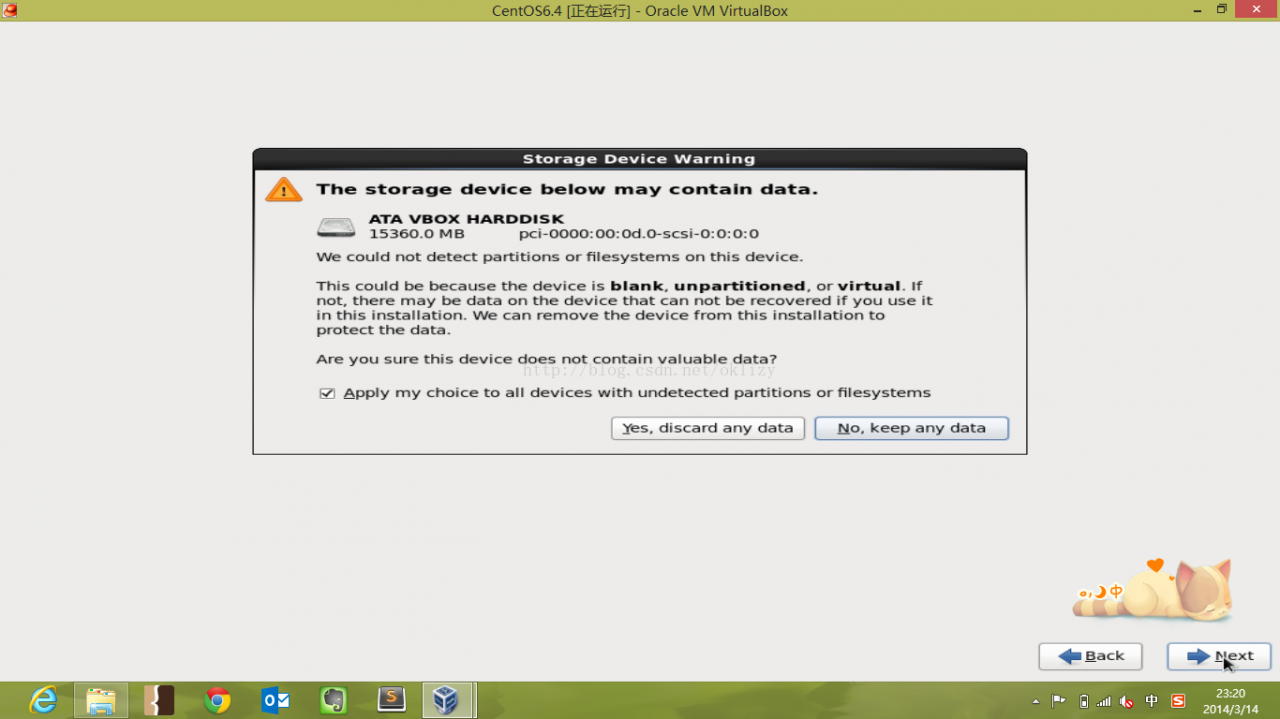Open Google Chrome from the taskbar

pyautogui.click(x=217, y=700)
